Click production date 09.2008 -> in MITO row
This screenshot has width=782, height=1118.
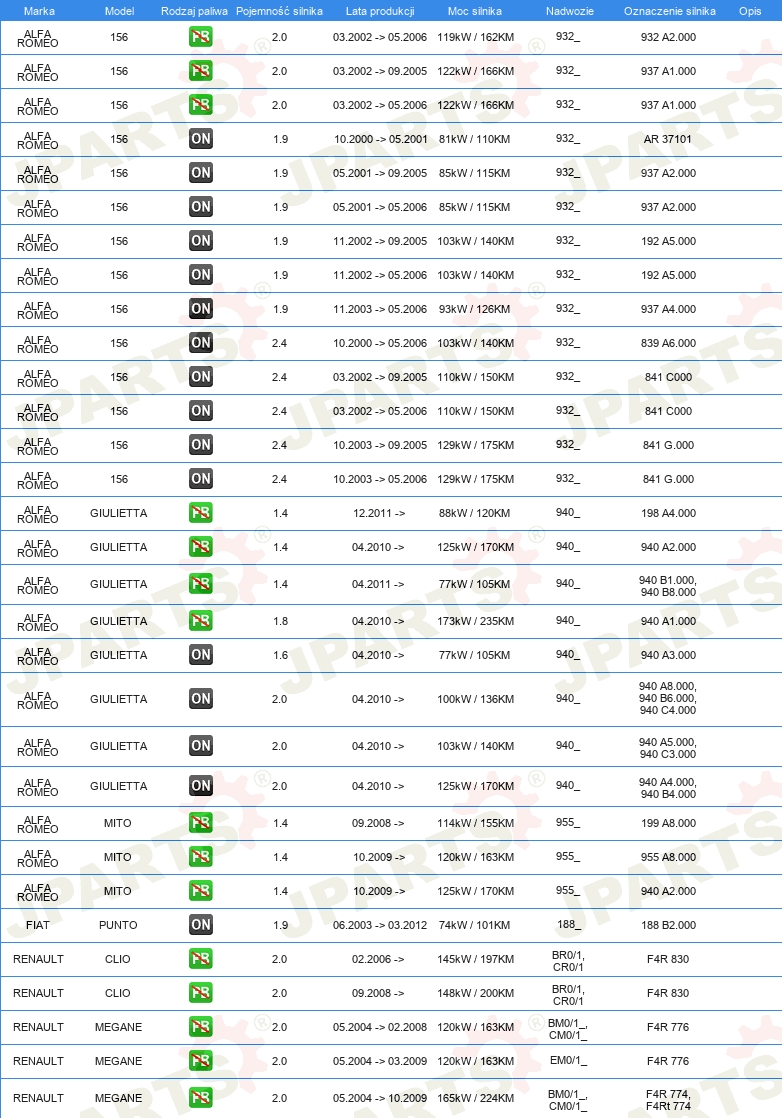coord(378,824)
